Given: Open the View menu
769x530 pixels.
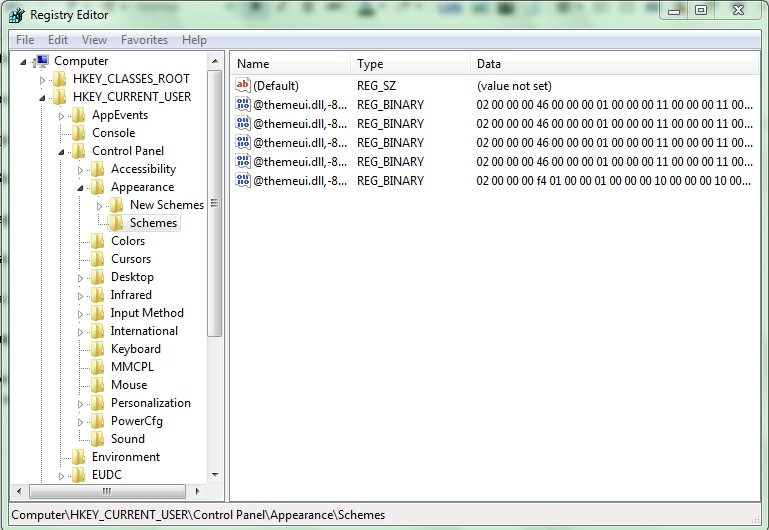Looking at the screenshot, I should click(x=94, y=40).
